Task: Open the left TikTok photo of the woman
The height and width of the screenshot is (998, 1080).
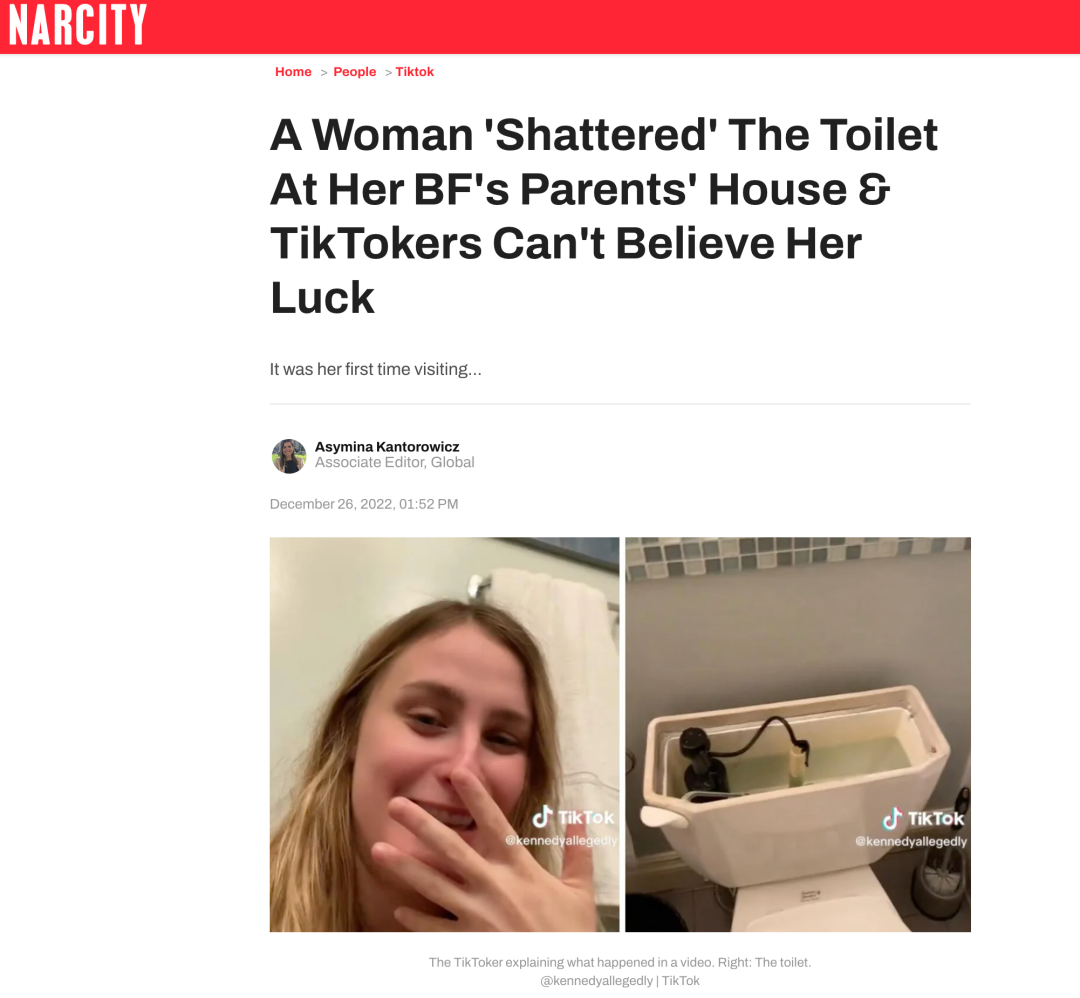Action: click(x=444, y=734)
